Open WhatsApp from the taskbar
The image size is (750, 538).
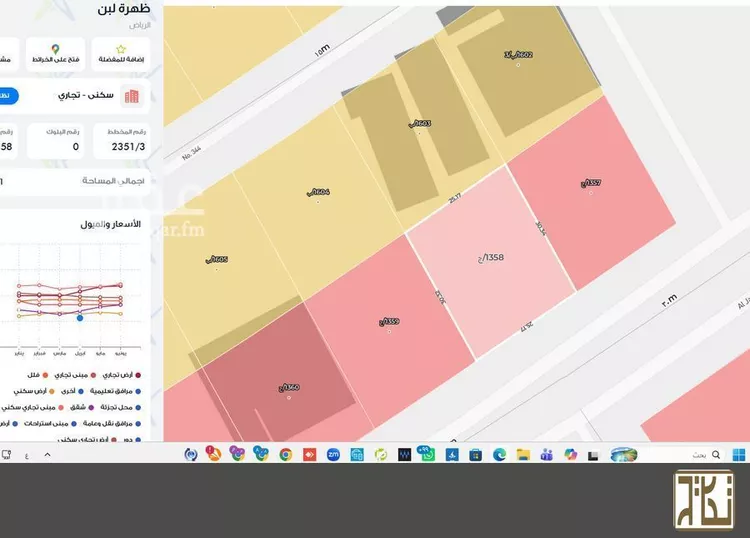(426, 453)
